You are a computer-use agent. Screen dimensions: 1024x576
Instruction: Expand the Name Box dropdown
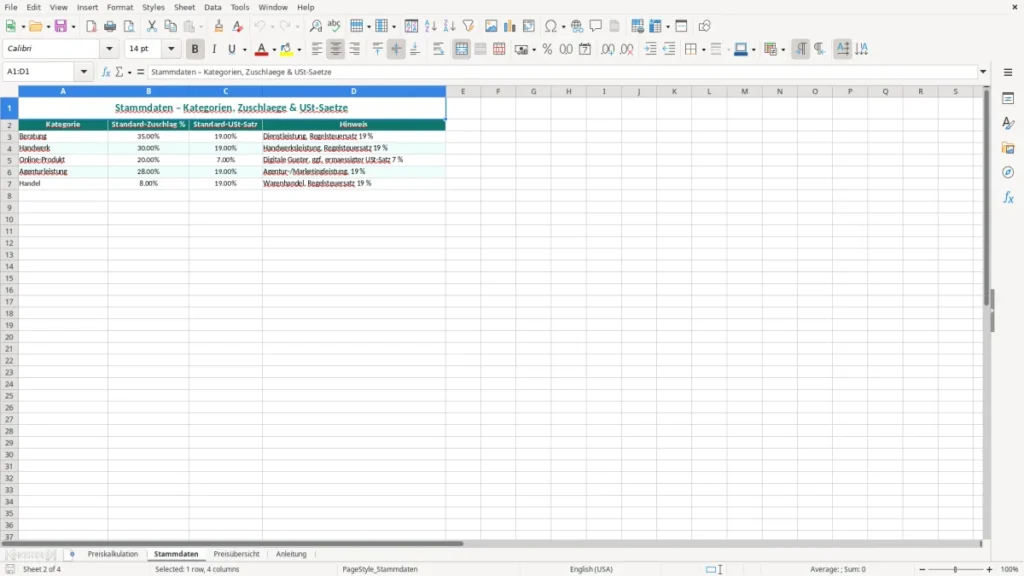pyautogui.click(x=84, y=72)
